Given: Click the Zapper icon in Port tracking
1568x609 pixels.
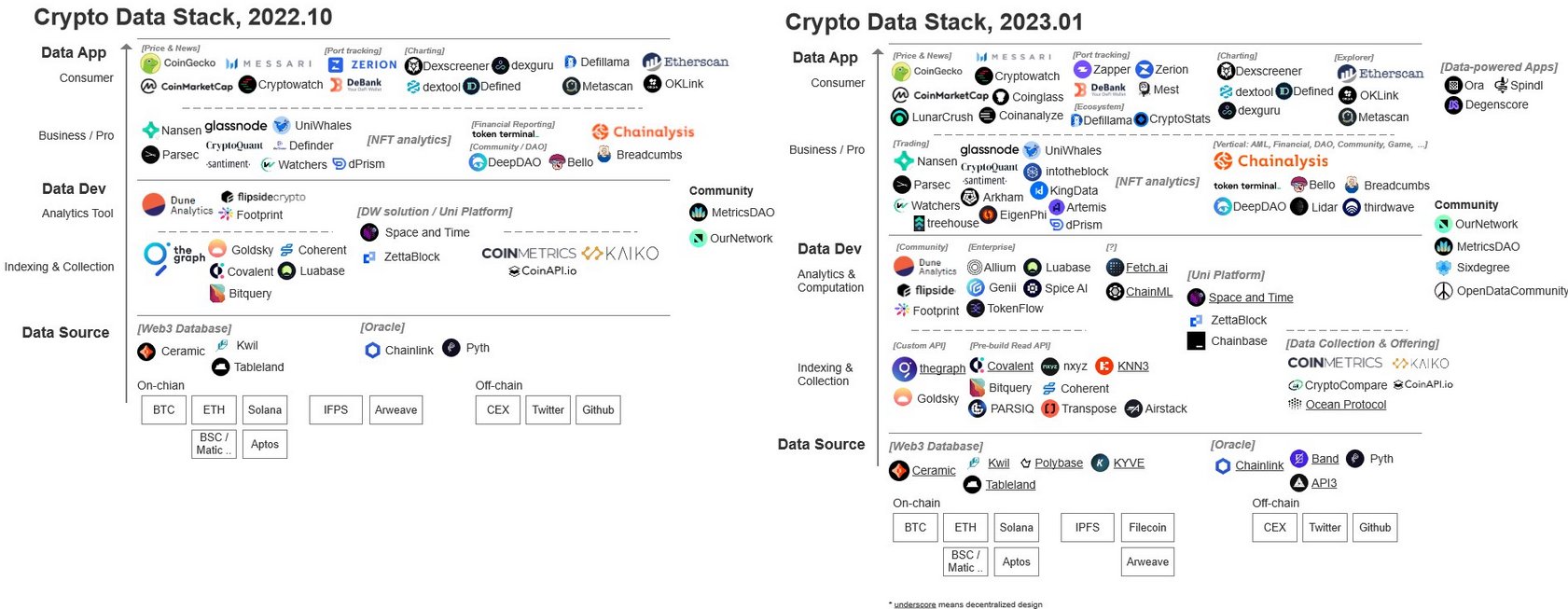Looking at the screenshot, I should pyautogui.click(x=1082, y=69).
